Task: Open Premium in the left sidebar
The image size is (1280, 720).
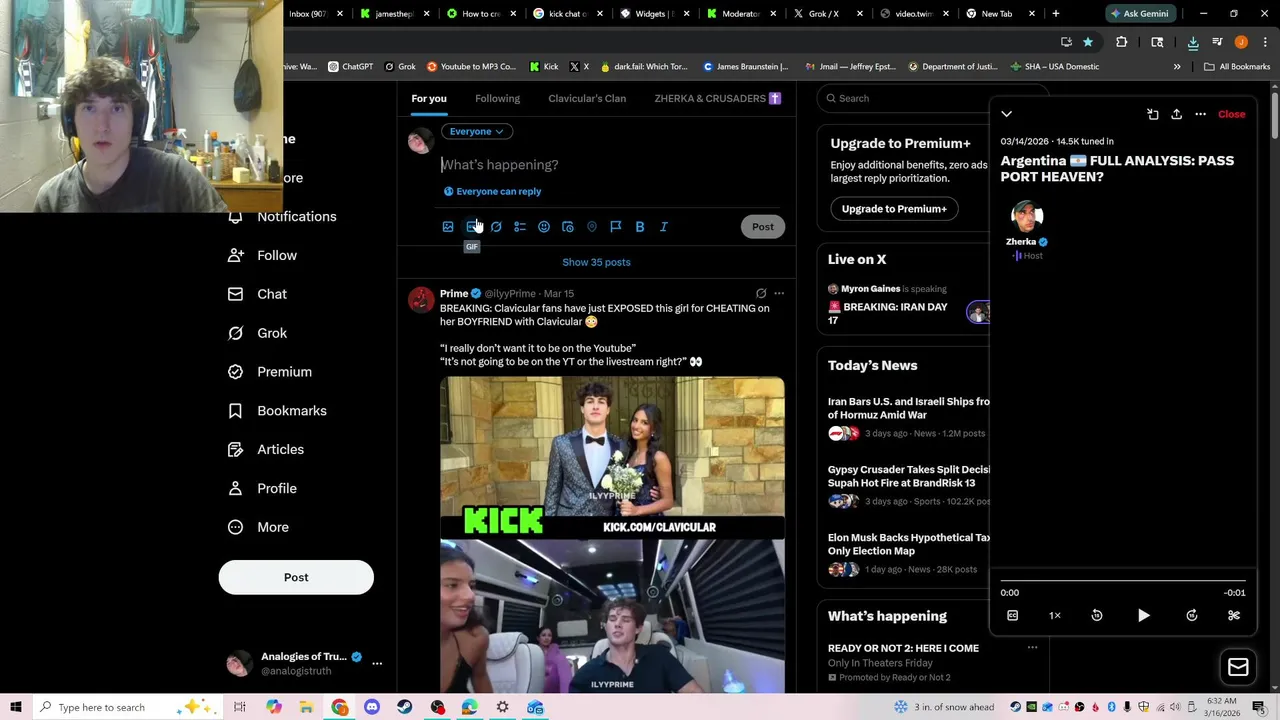Action: [x=271, y=372]
